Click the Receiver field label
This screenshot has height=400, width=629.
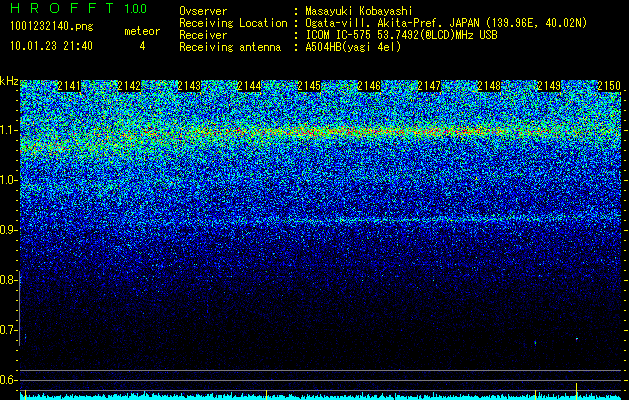tap(203, 35)
